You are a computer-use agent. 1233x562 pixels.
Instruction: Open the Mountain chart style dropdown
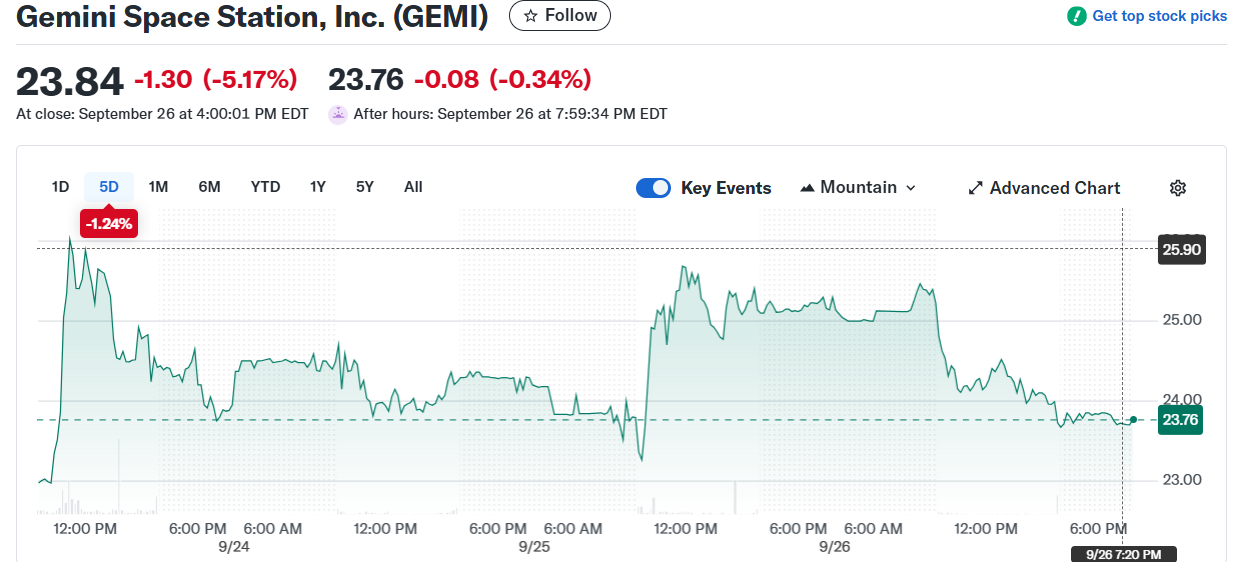click(858, 188)
